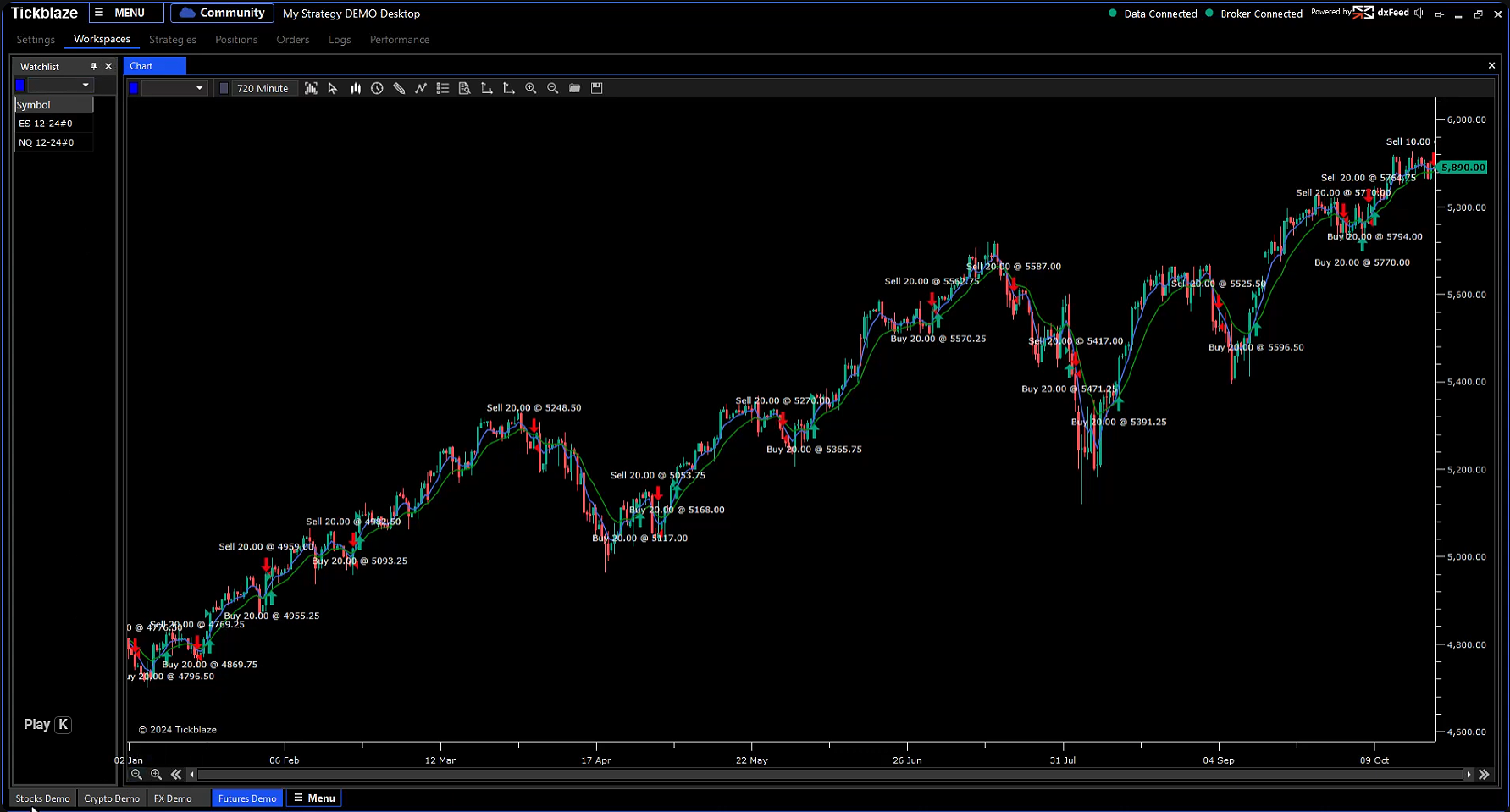The height and width of the screenshot is (812, 1510).
Task: Open the indicators zigzag line icon
Action: [421, 88]
